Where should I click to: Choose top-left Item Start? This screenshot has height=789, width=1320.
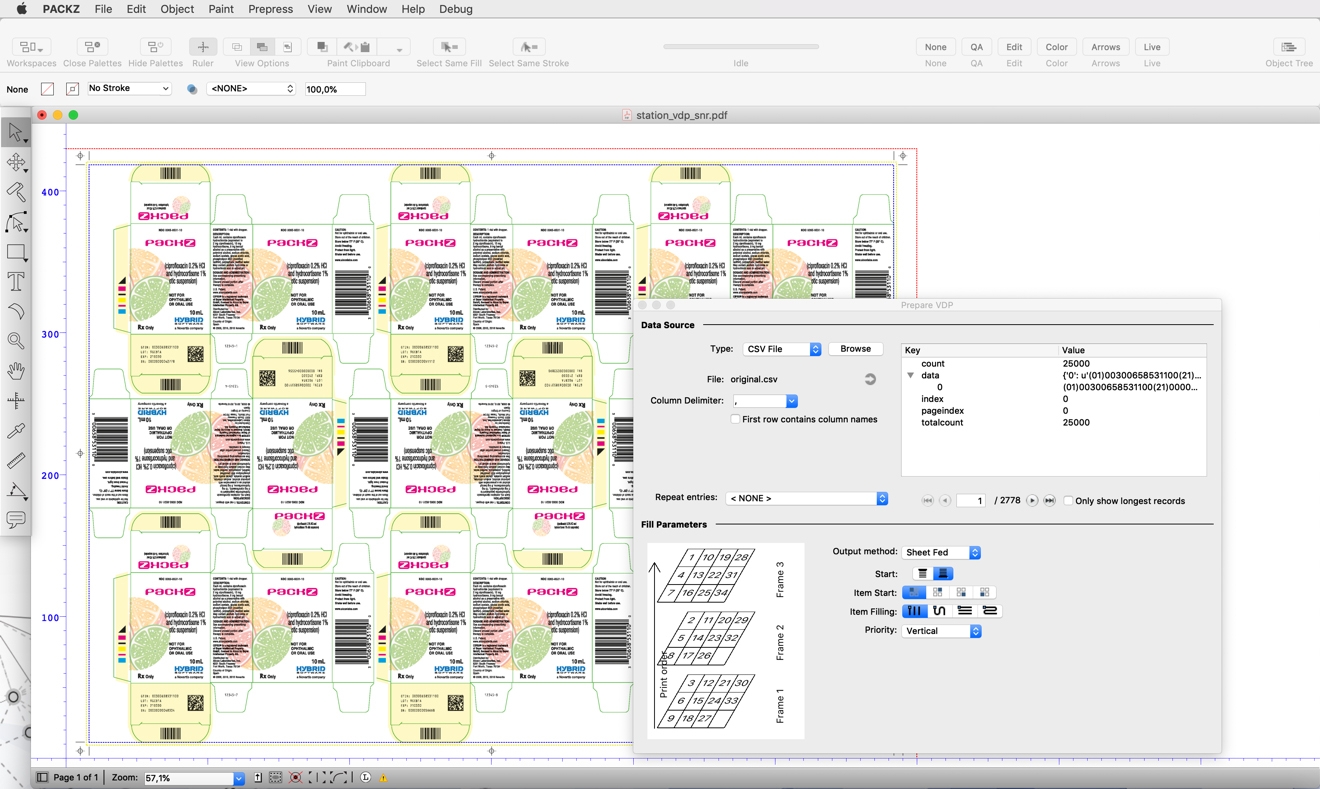pos(914,592)
